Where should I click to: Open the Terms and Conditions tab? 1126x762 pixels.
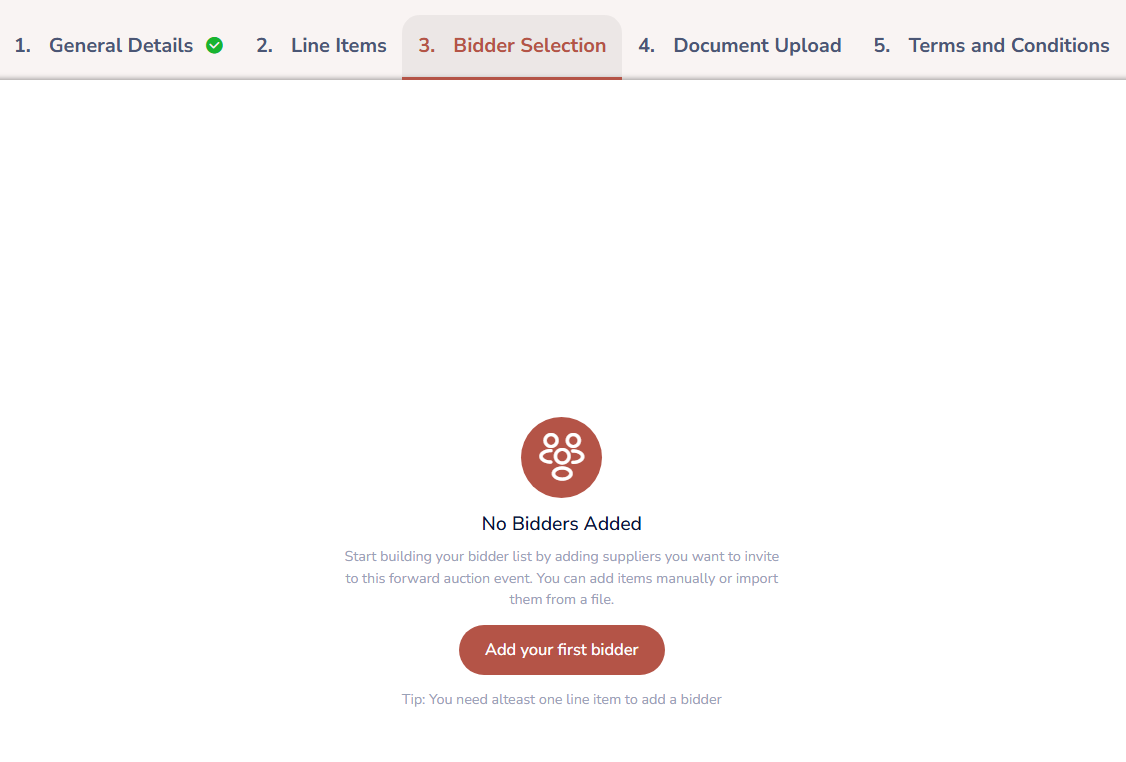pyautogui.click(x=991, y=45)
